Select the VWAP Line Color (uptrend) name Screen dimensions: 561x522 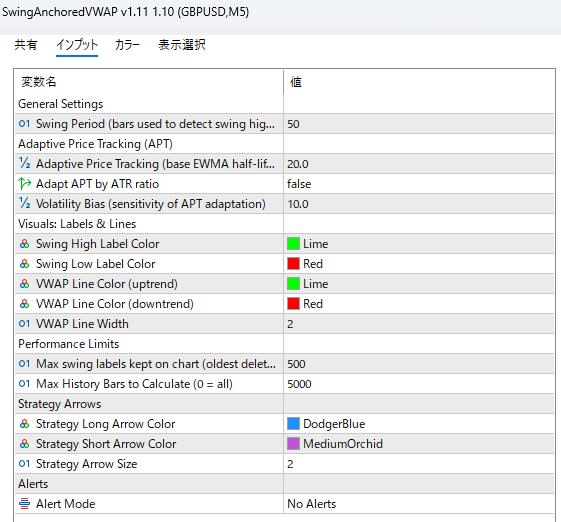pos(107,284)
